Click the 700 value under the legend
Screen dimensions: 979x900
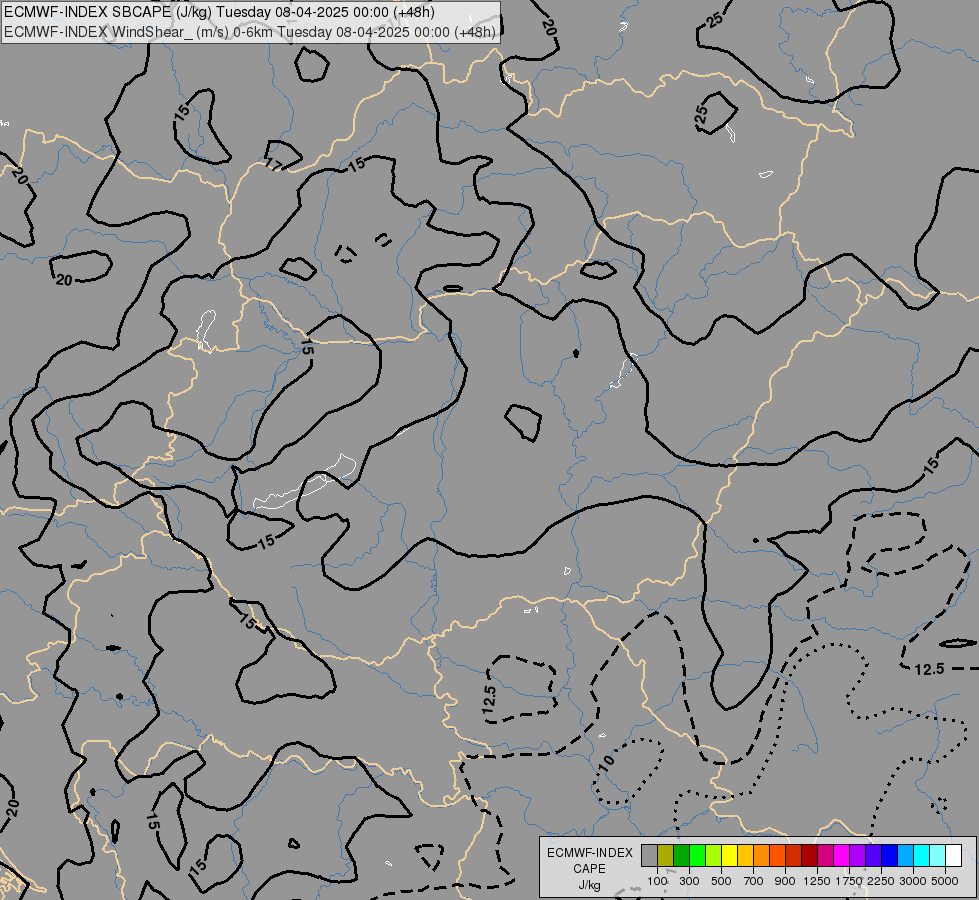pos(754,881)
